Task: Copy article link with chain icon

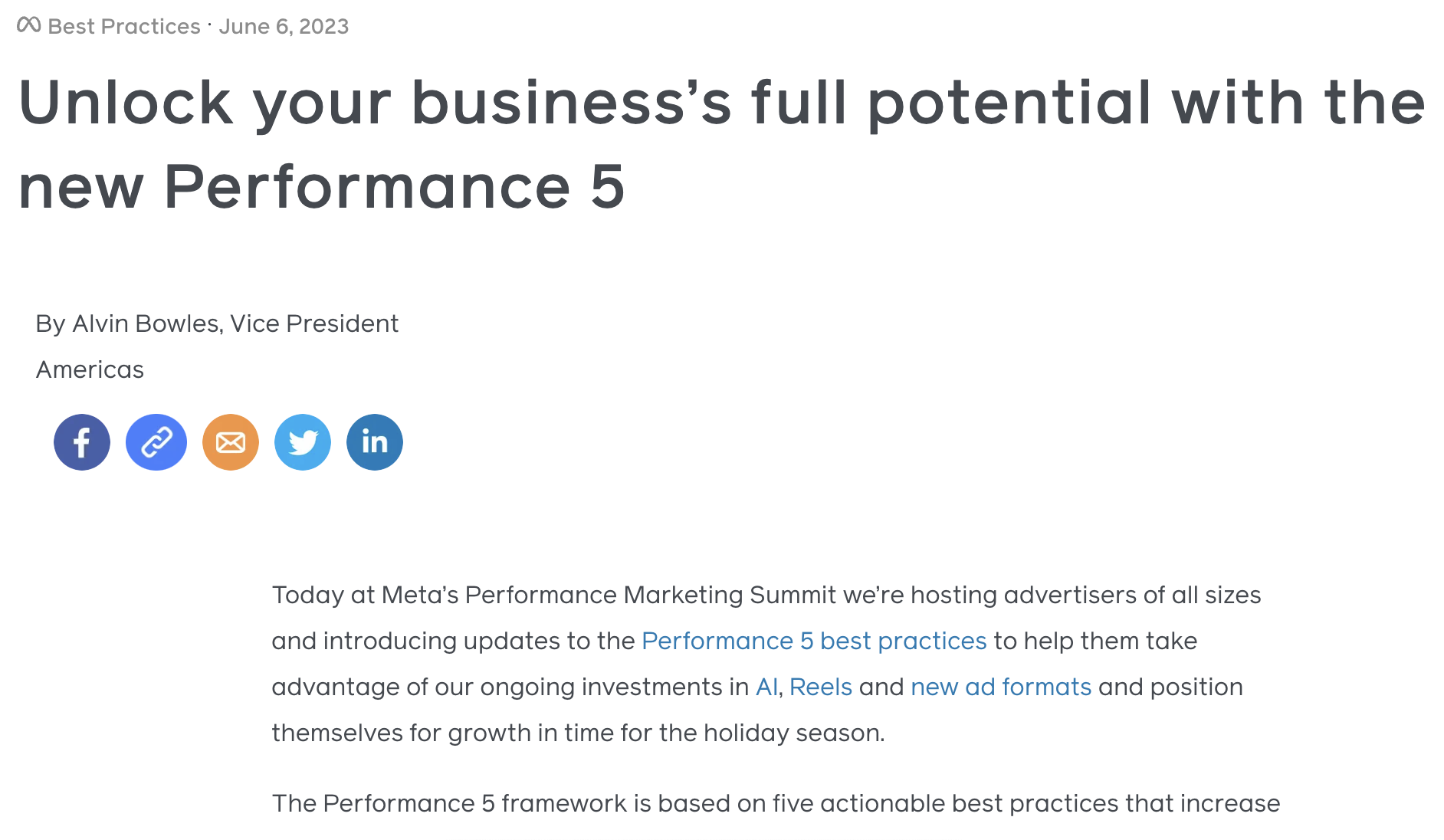Action: click(156, 442)
